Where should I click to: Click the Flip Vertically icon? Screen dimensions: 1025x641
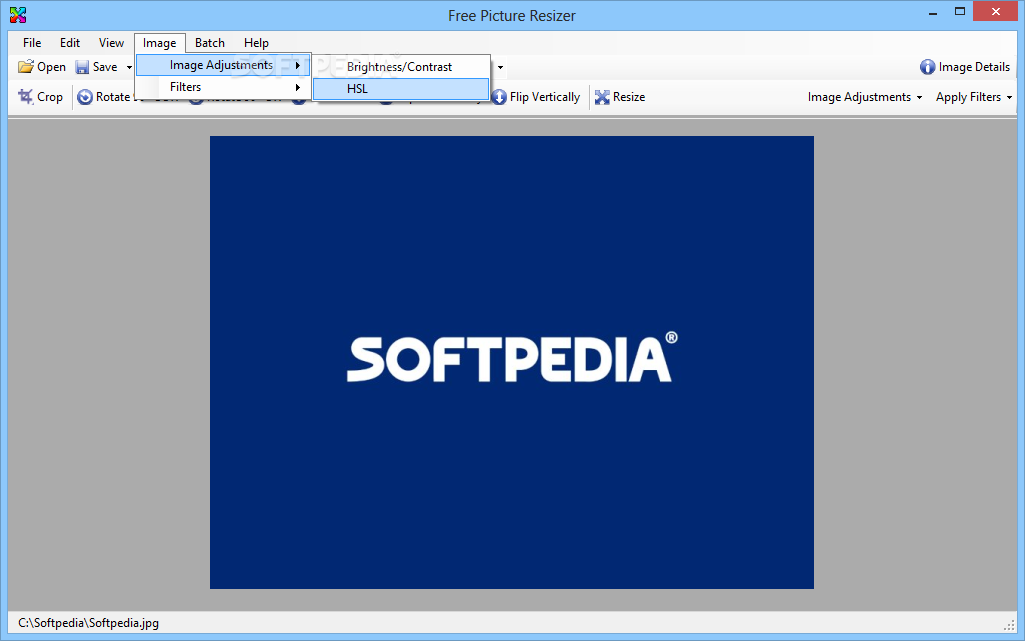pyautogui.click(x=499, y=97)
